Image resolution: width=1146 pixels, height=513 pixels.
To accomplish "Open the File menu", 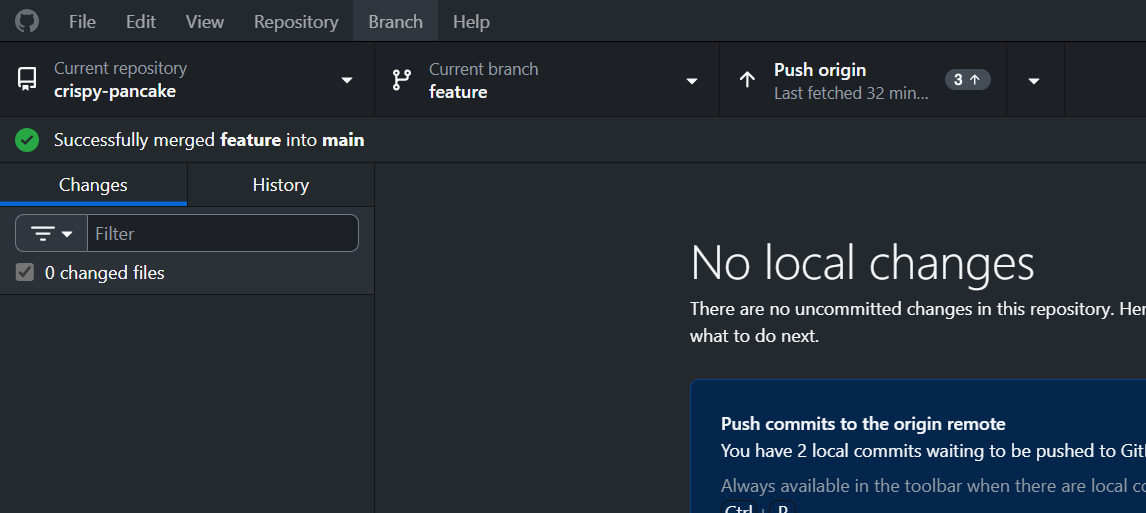I will point(82,21).
